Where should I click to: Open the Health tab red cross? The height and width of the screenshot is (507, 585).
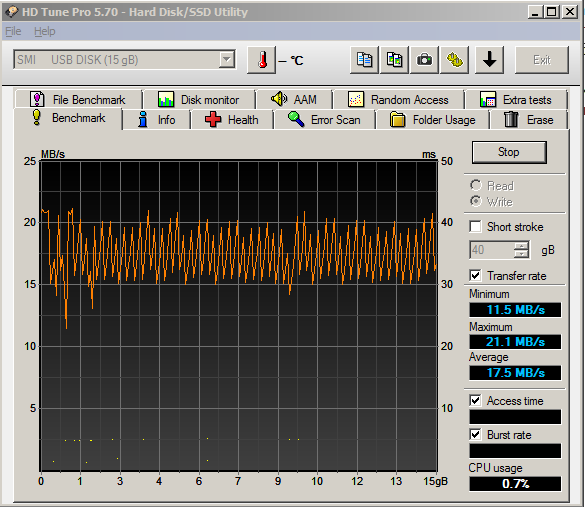click(x=232, y=120)
